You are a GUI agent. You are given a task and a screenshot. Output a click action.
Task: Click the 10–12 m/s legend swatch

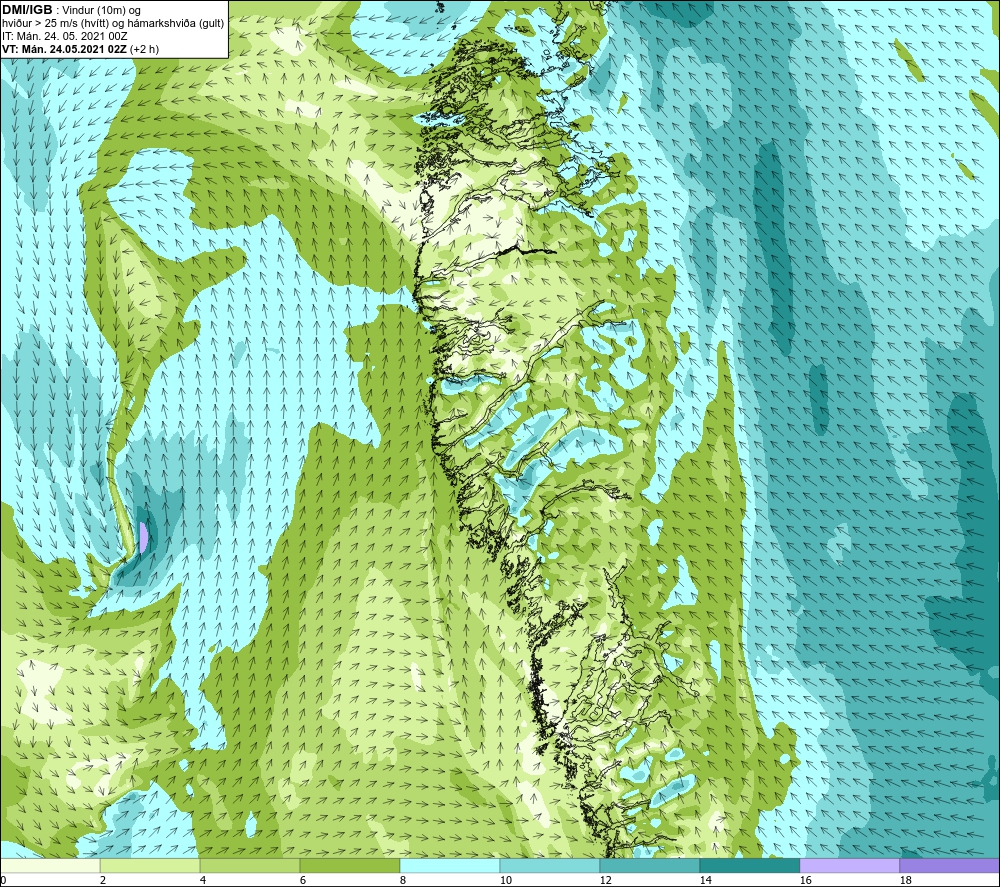point(550,865)
